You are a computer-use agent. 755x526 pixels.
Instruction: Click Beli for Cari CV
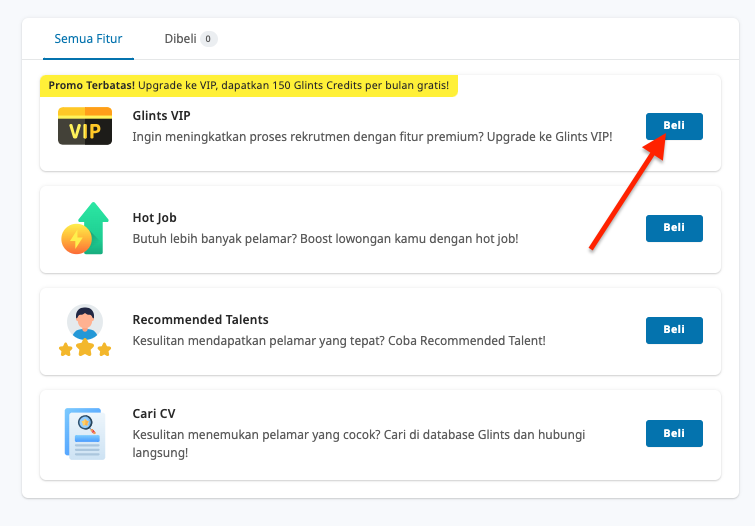(x=674, y=434)
